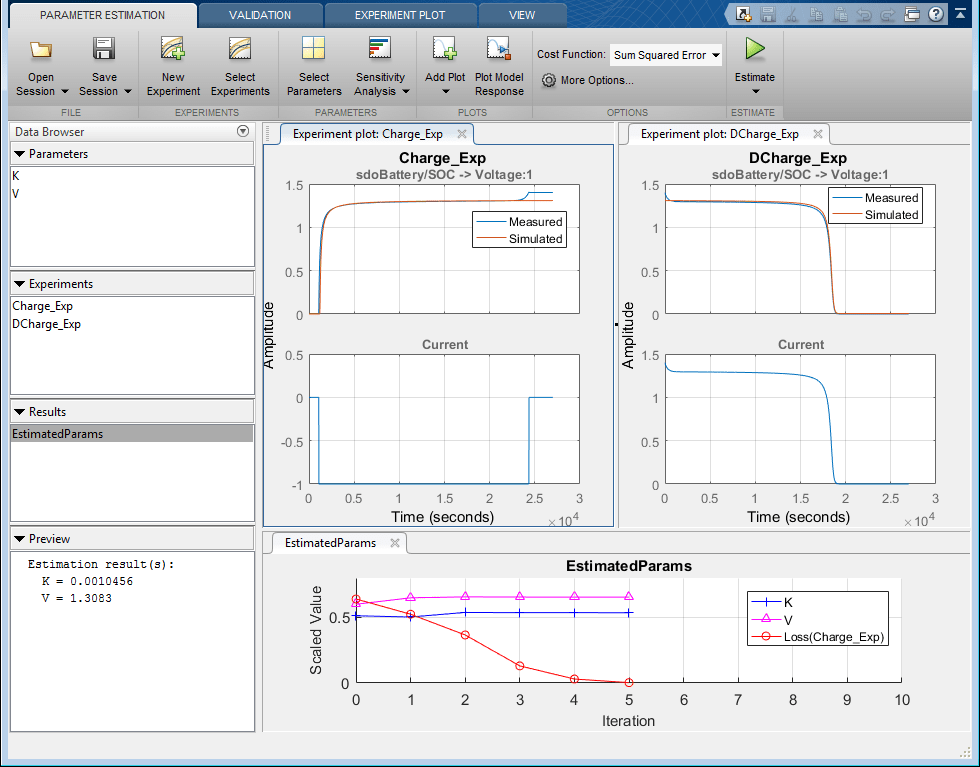This screenshot has height=767, width=980.
Task: Close the Charge_Exp experiment plot tab
Action: 461,134
